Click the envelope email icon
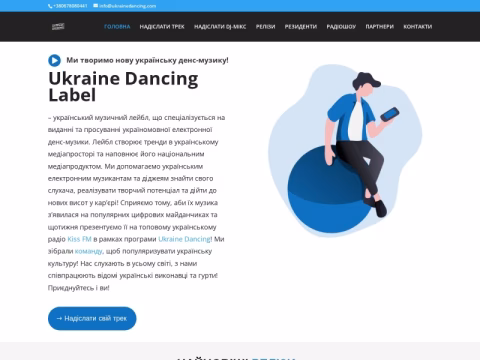The height and width of the screenshot is (360, 480). click(x=96, y=6)
